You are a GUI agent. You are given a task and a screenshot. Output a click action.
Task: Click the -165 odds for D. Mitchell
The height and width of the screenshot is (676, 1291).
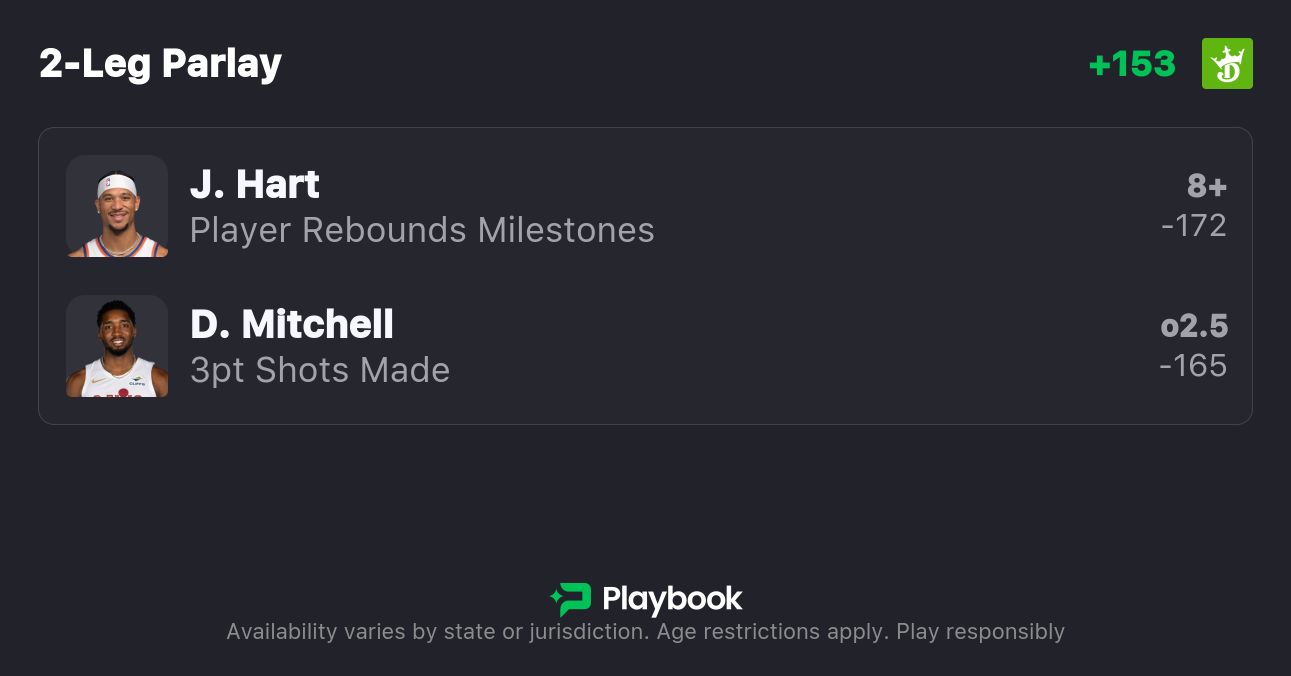click(x=1193, y=366)
